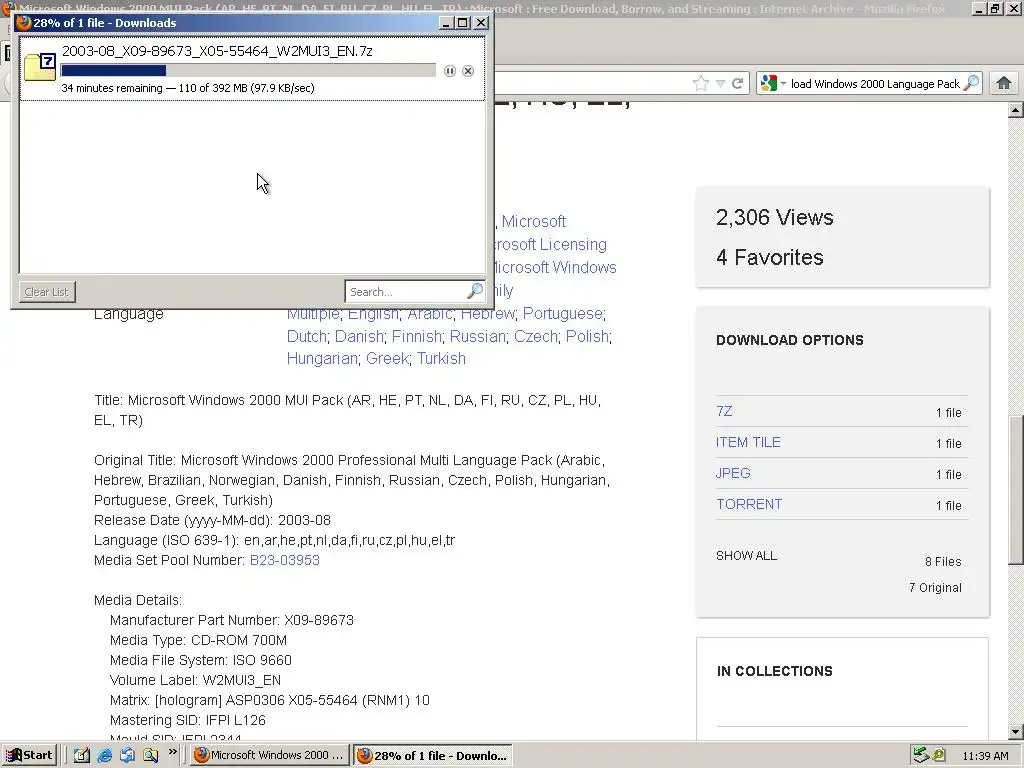Click the download progress bar
Screen dimensions: 1024x768
point(248,71)
